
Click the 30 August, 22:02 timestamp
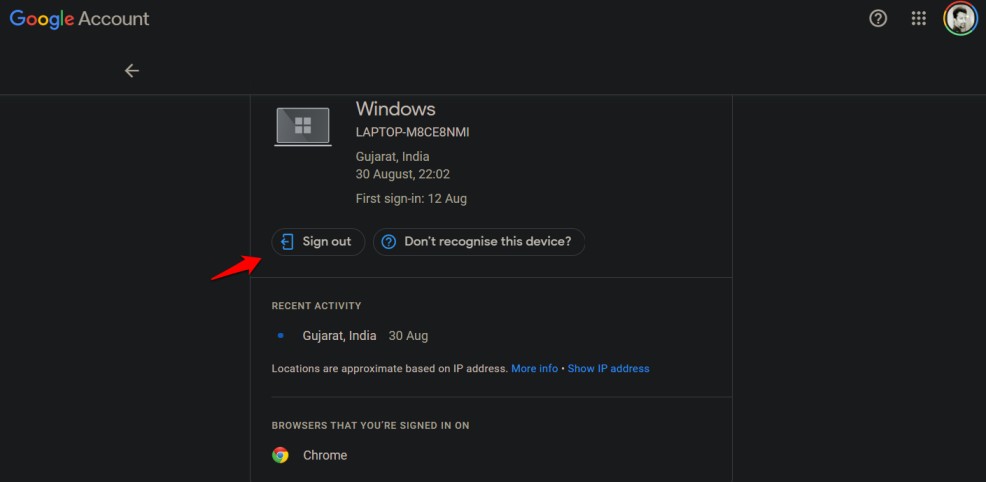[x=403, y=174]
